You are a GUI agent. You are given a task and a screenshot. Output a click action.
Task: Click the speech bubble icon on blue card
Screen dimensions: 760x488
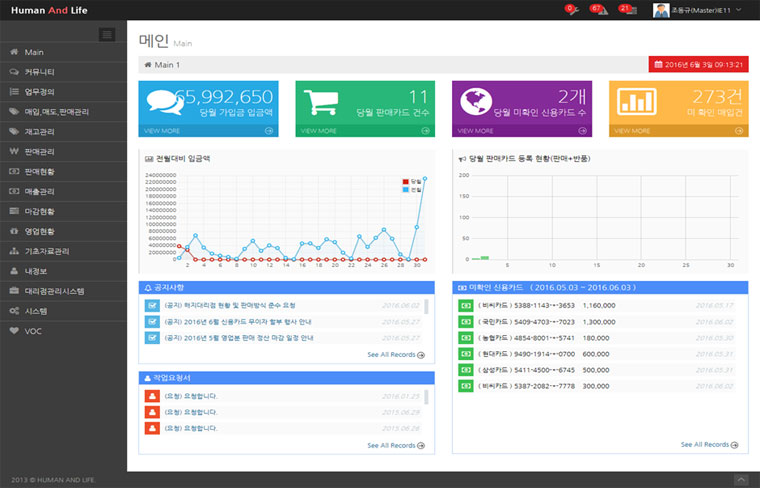pos(163,101)
